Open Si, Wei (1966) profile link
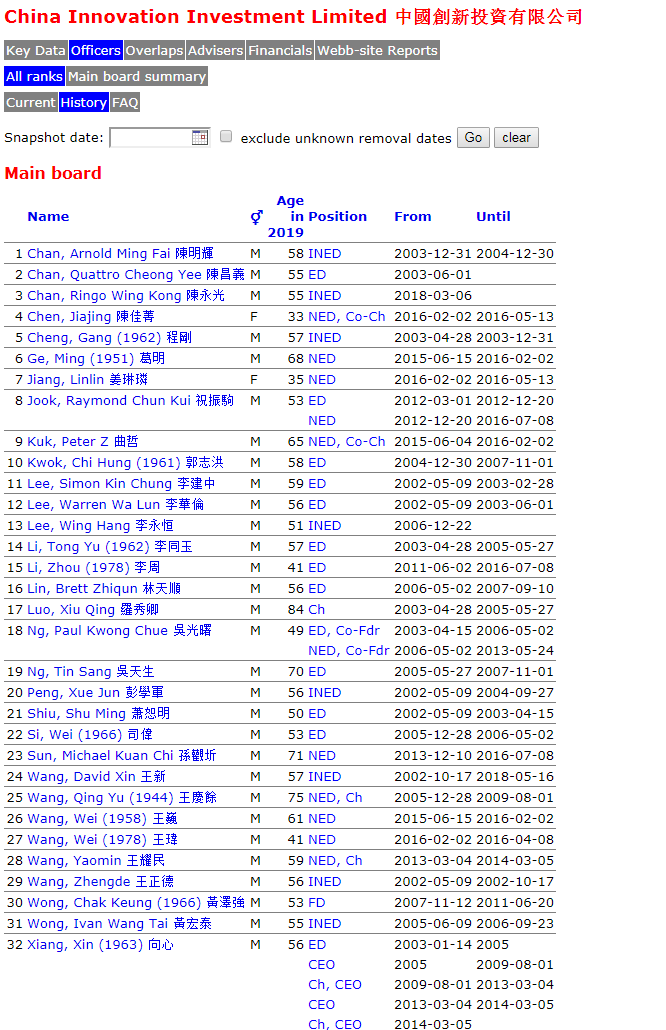 tap(90, 734)
